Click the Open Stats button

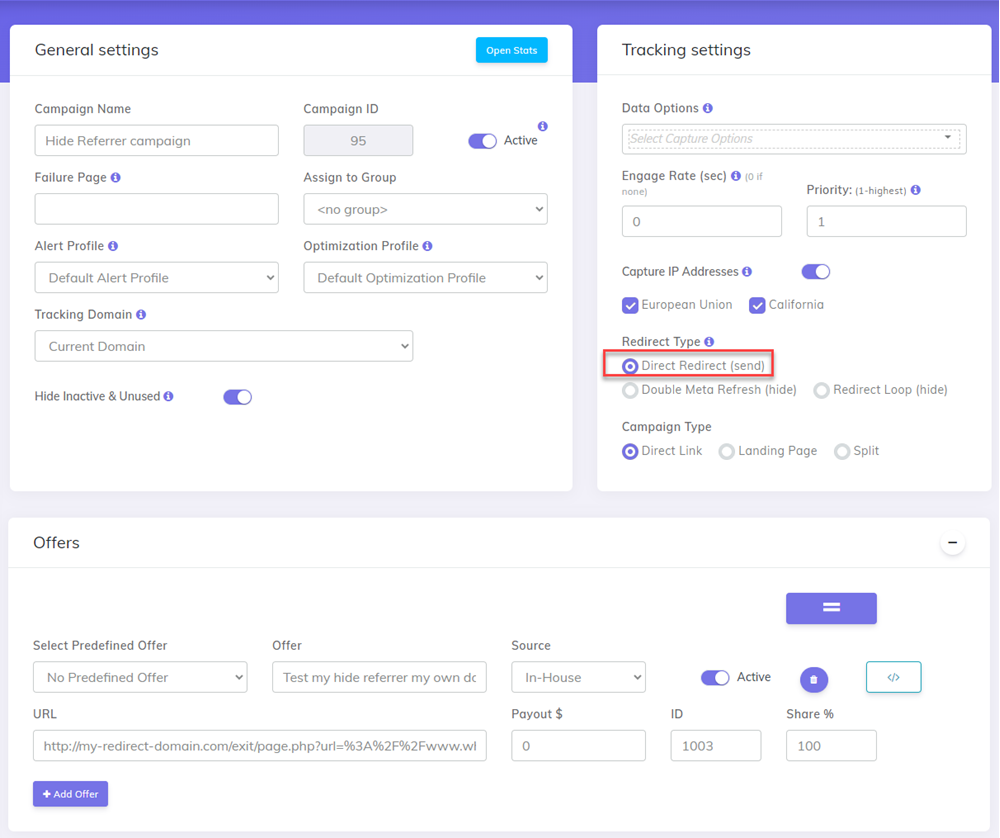(x=511, y=49)
